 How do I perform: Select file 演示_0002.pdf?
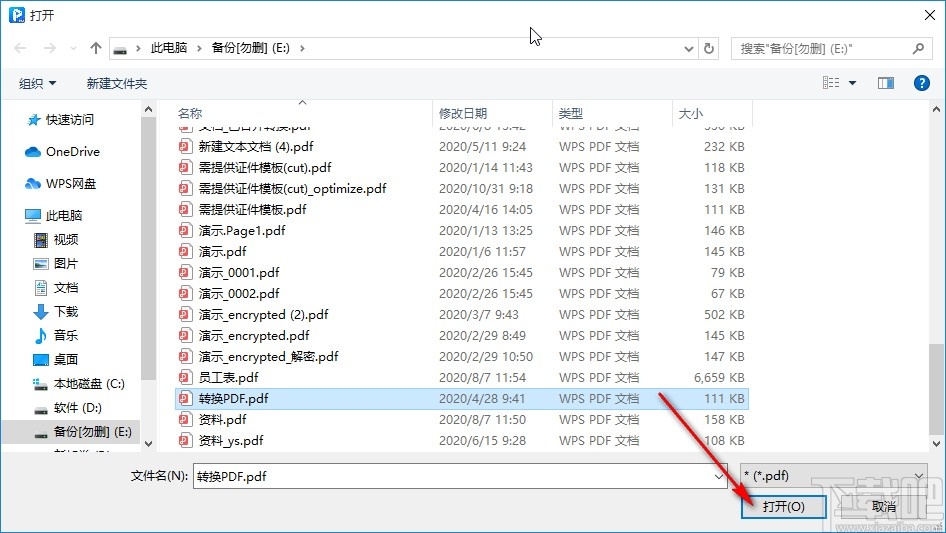[462, 294]
